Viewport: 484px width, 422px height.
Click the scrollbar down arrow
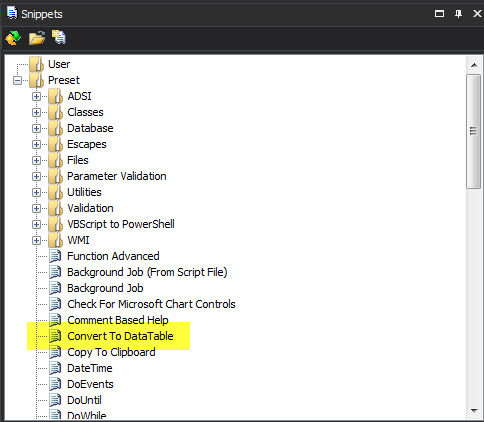pyautogui.click(x=474, y=411)
